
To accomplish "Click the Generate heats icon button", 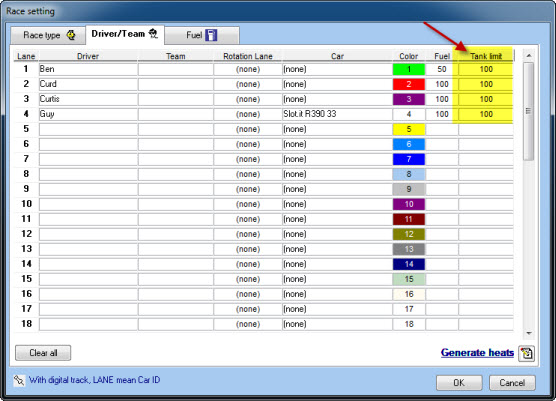I will (x=527, y=353).
